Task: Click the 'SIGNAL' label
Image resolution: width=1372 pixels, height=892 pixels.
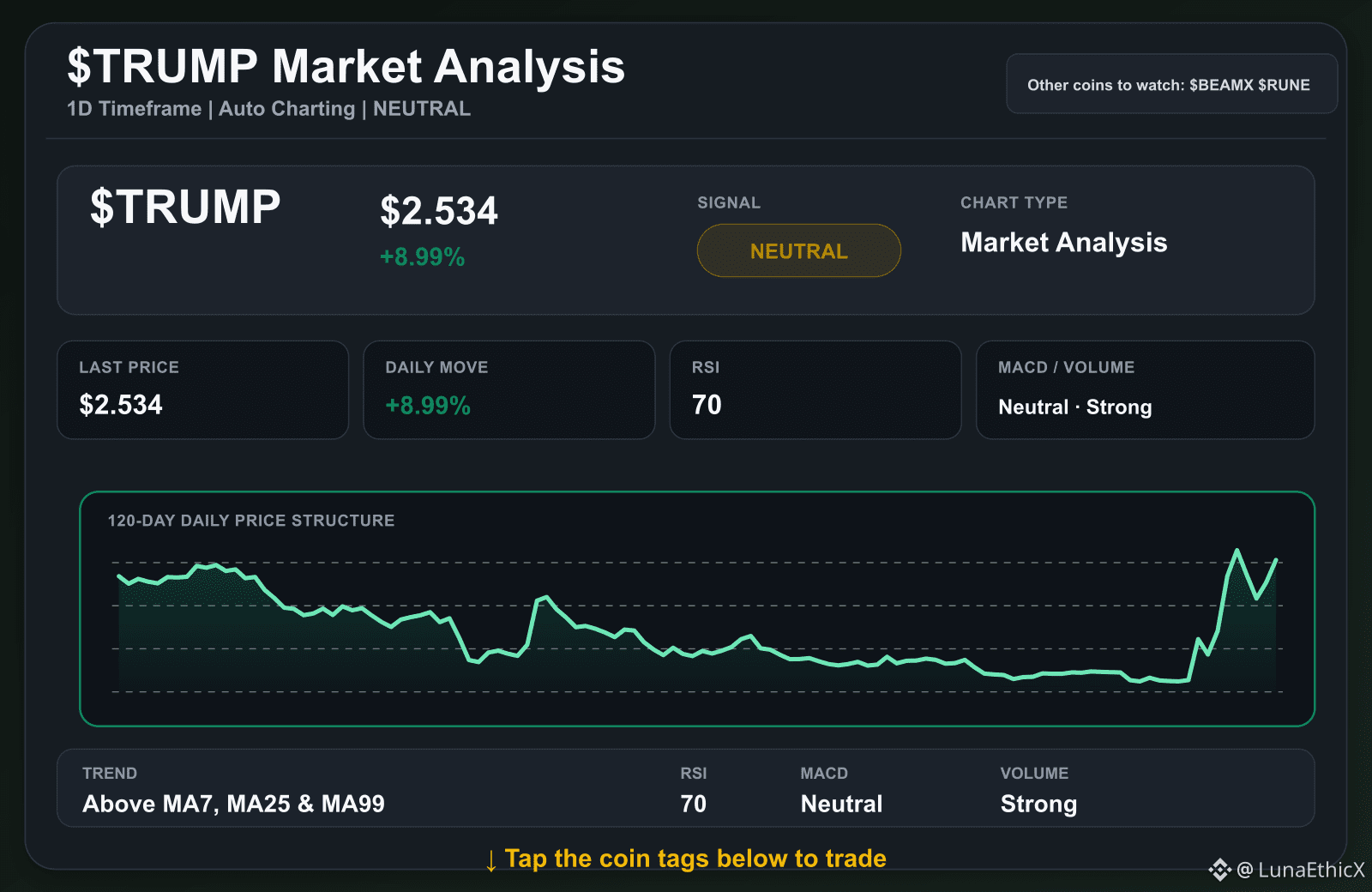Action: [x=728, y=202]
